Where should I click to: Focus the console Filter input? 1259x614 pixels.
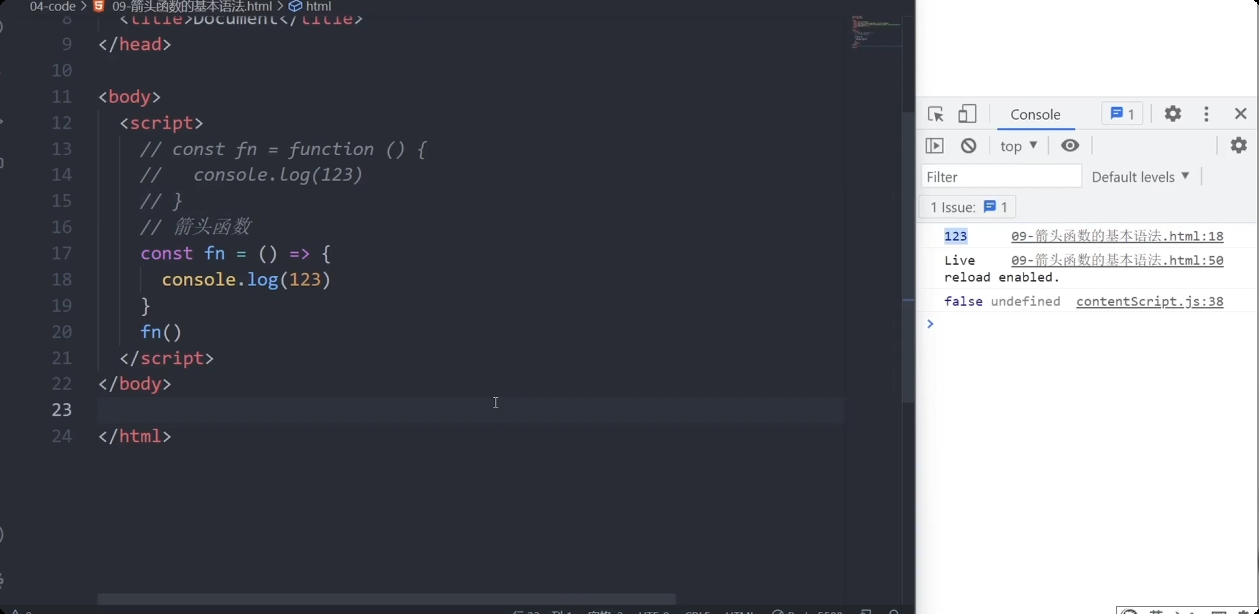(x=1001, y=177)
